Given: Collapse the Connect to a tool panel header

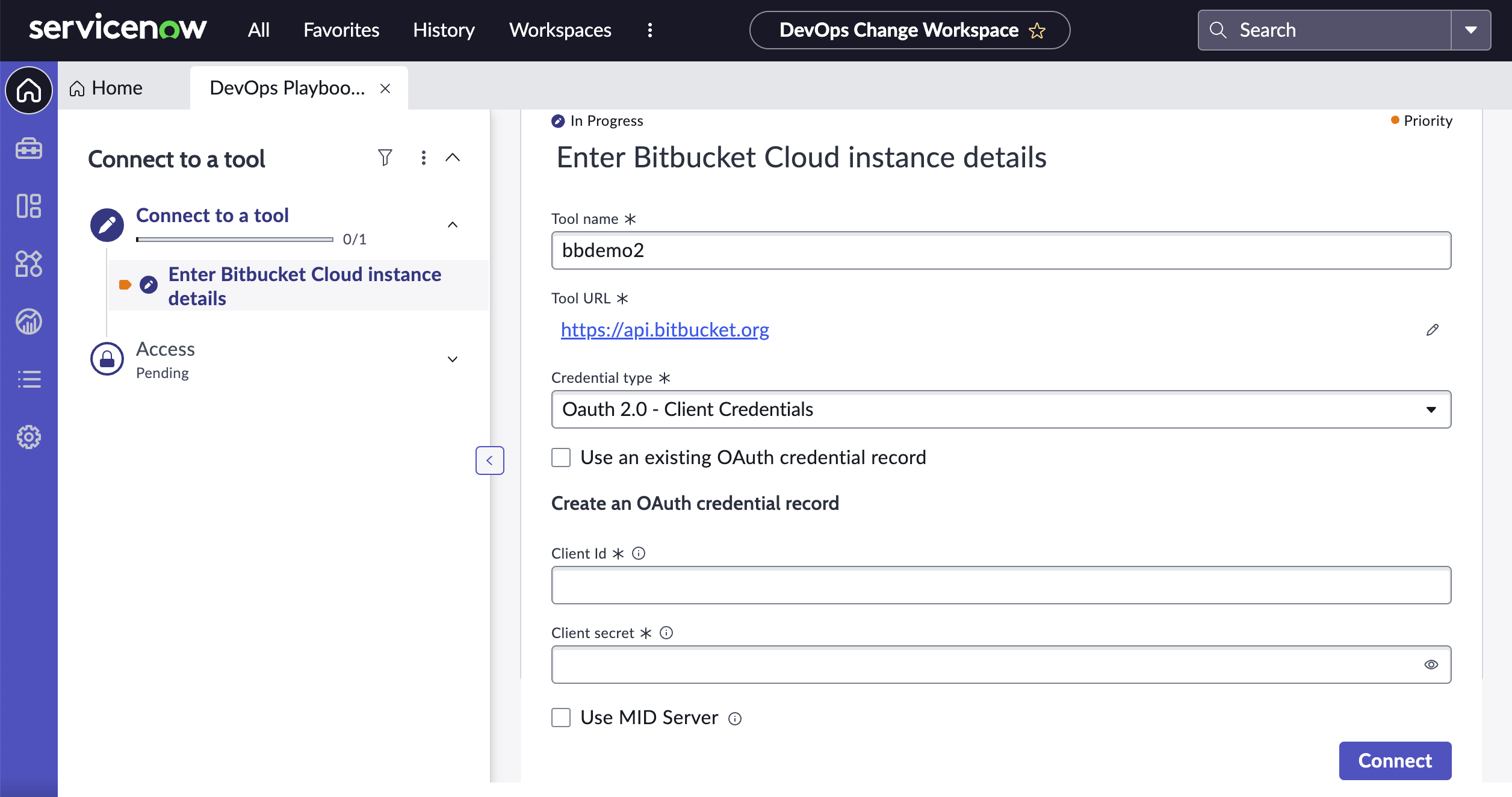Looking at the screenshot, I should click(x=453, y=158).
